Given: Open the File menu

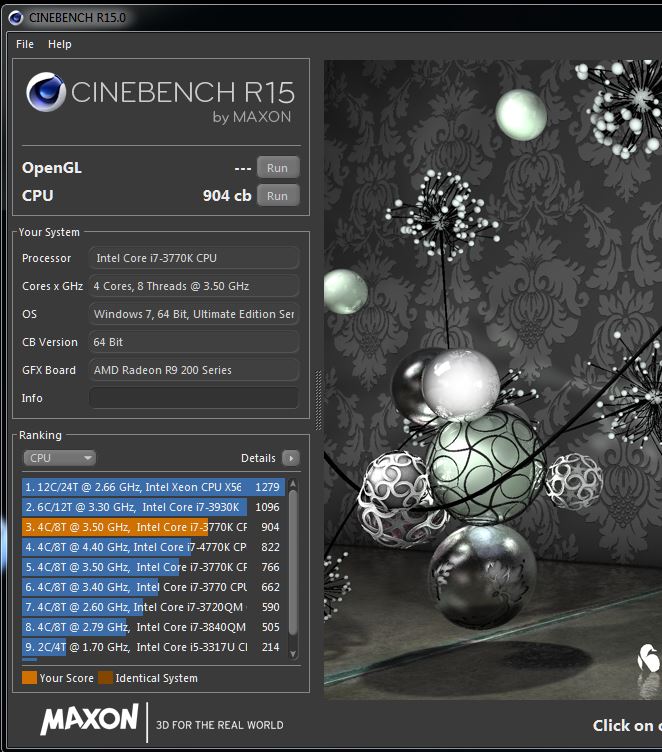Looking at the screenshot, I should (x=24, y=44).
